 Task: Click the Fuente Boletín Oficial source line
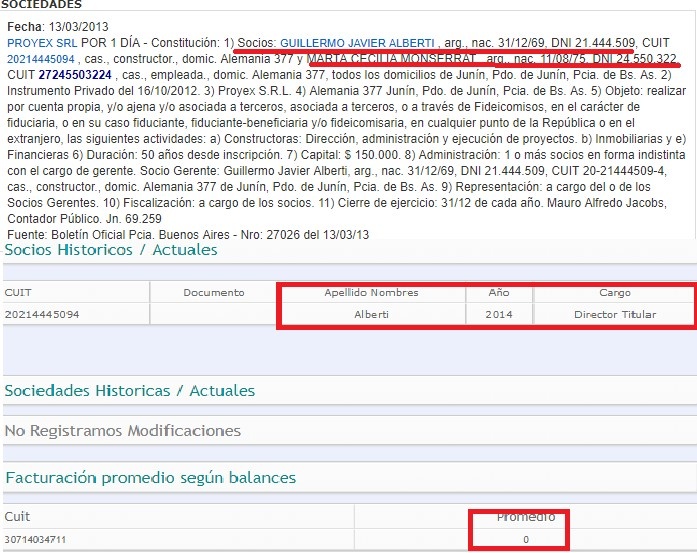(188, 234)
